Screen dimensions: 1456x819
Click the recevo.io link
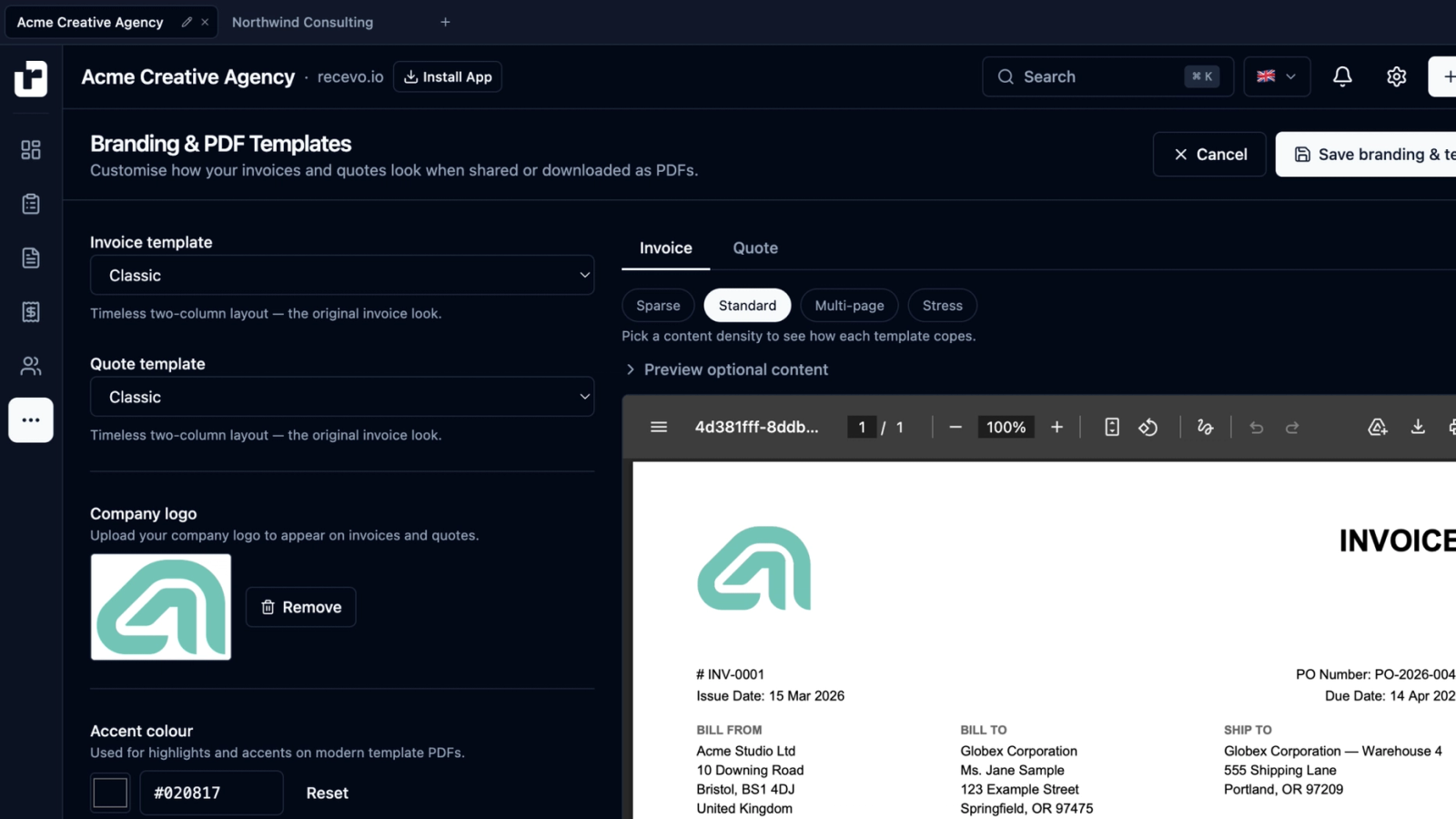pos(350,77)
